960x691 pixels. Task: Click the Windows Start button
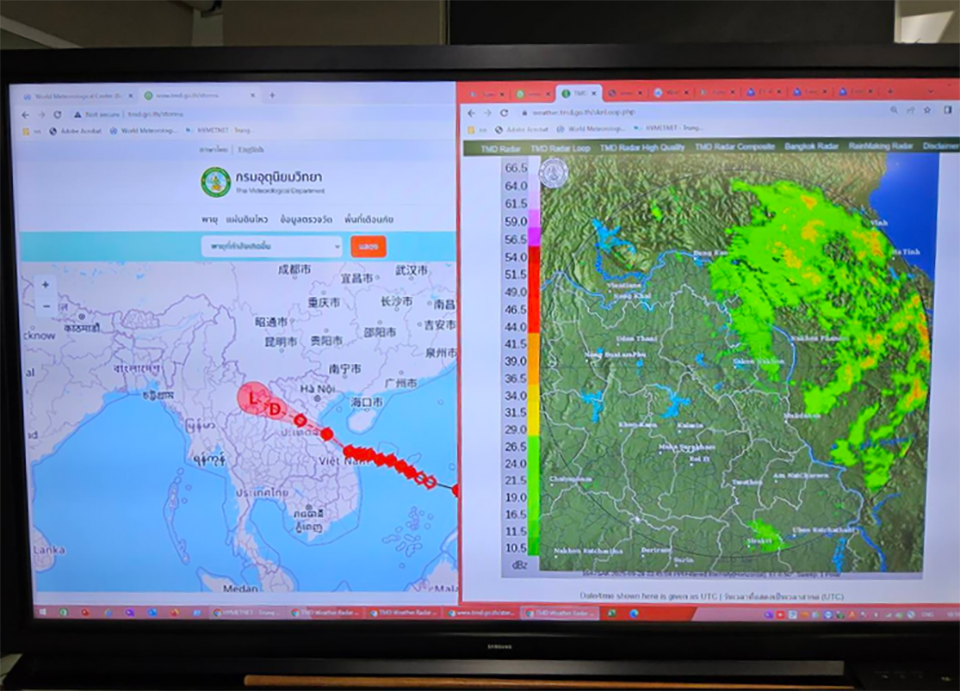click(x=43, y=612)
